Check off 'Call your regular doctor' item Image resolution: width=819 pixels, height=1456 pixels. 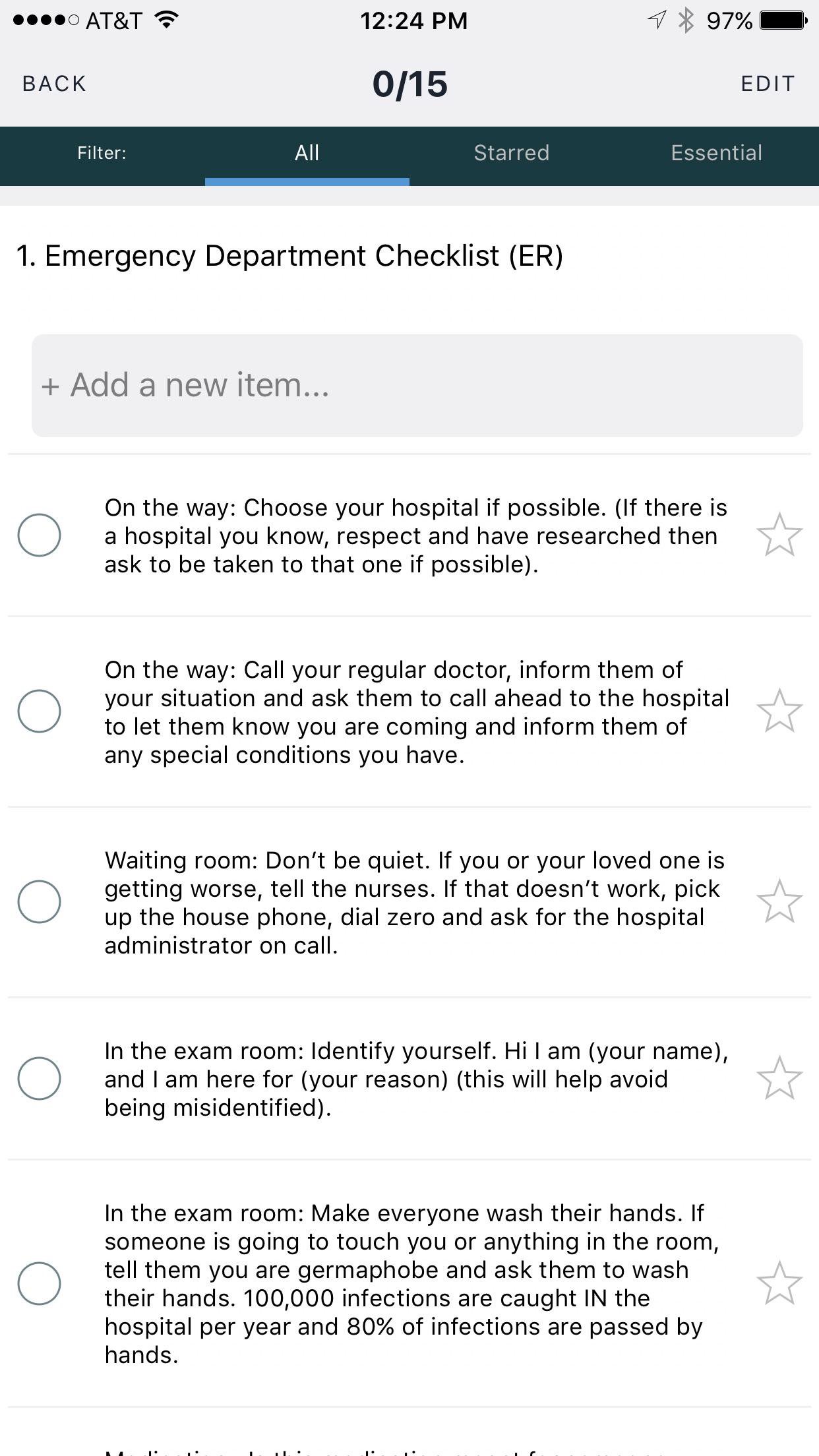[x=39, y=711]
